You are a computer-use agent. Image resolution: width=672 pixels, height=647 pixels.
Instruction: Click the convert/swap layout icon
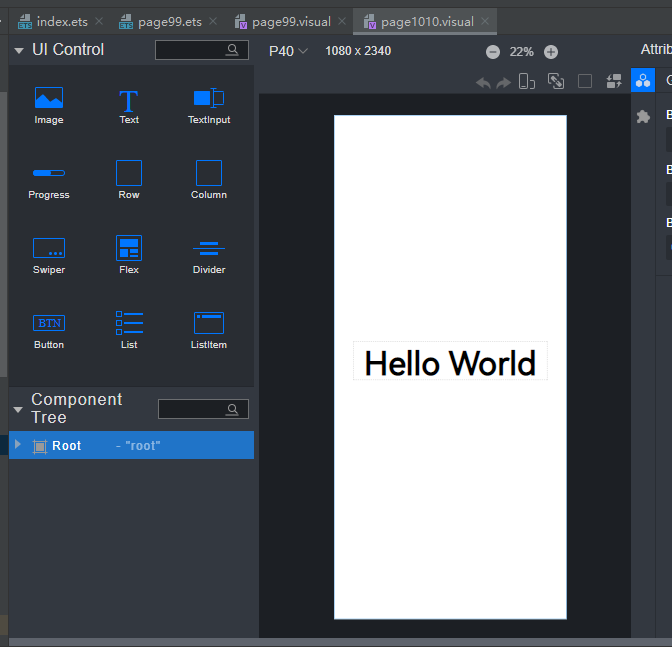pos(614,81)
